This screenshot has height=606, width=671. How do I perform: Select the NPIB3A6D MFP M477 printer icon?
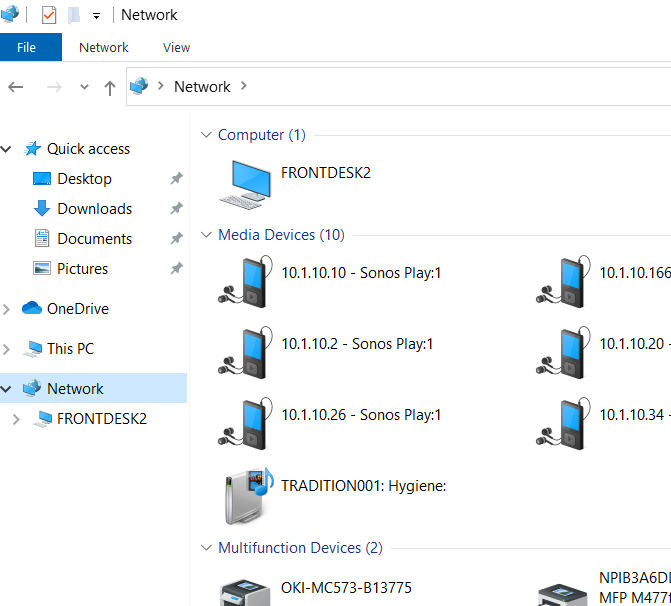(x=562, y=595)
